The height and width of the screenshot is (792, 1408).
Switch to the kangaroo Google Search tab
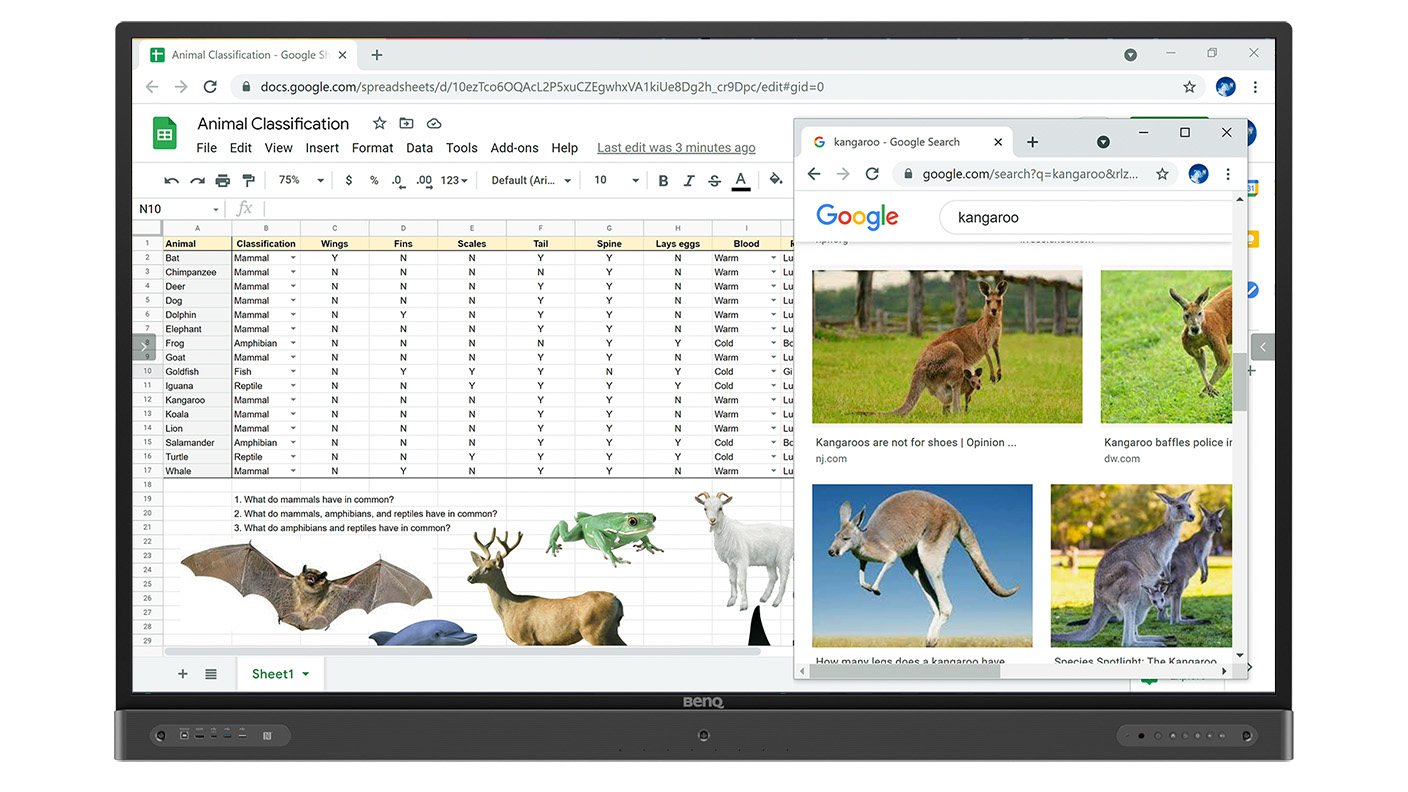pos(898,141)
